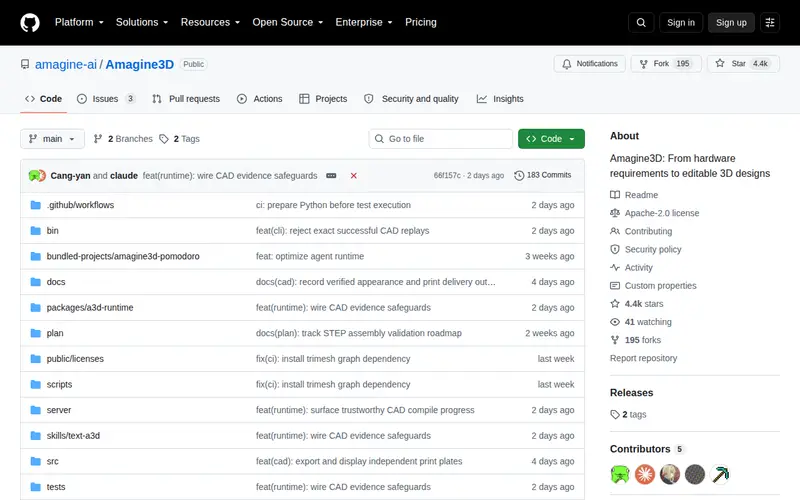Open the skills/text-a3d folder
Viewport: 800px width, 500px height.
point(73,436)
